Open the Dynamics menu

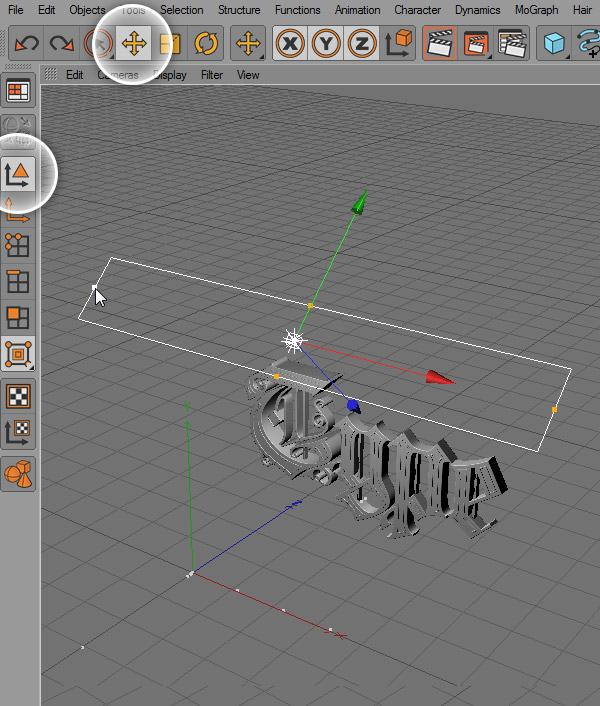click(478, 10)
